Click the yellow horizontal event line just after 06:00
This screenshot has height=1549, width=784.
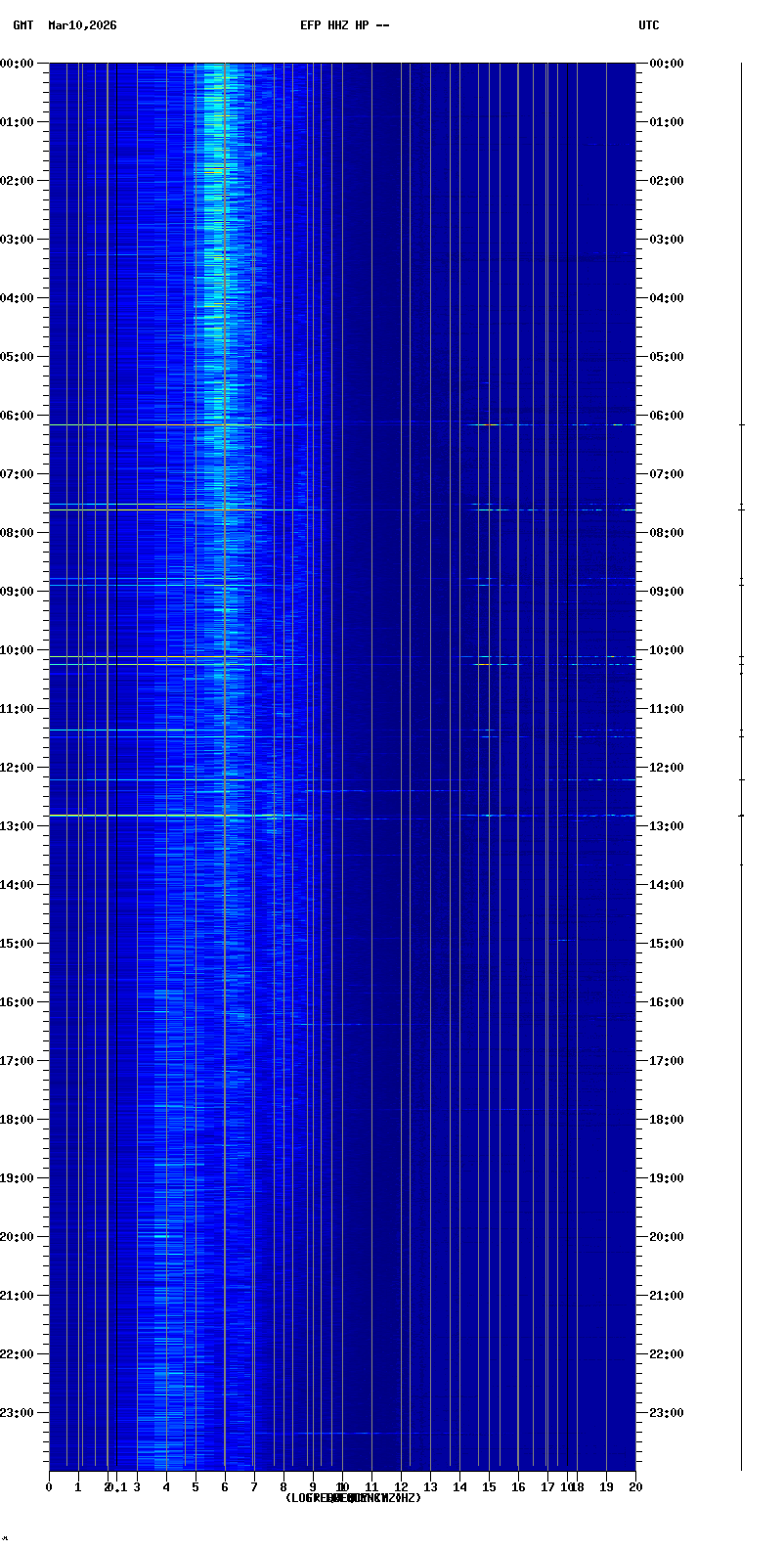[147, 425]
